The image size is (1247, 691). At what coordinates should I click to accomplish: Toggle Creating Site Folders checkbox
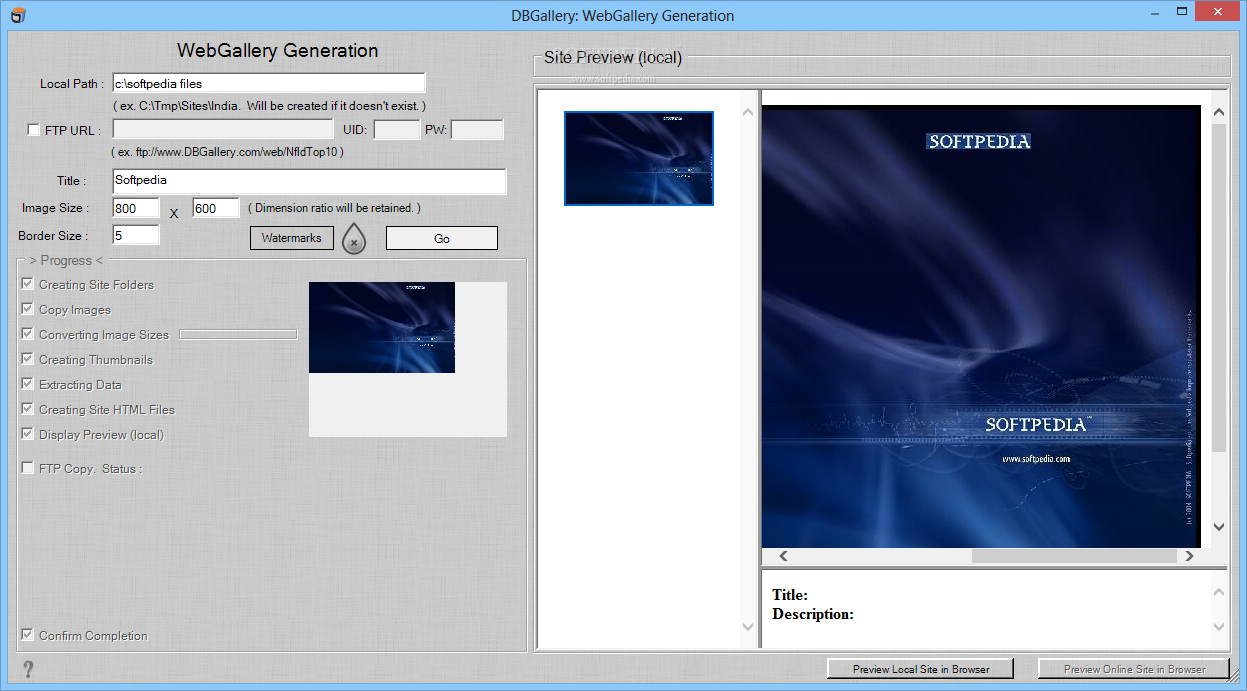pyautogui.click(x=28, y=284)
